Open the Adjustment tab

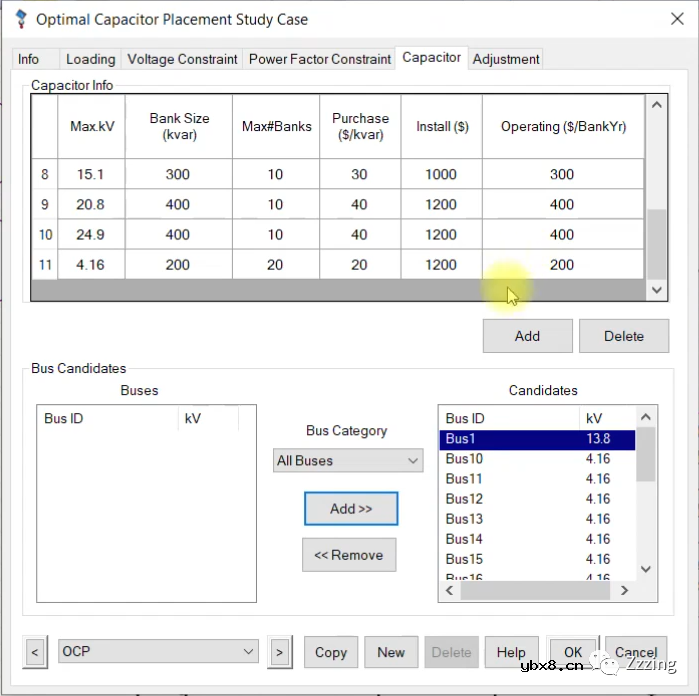coord(506,59)
